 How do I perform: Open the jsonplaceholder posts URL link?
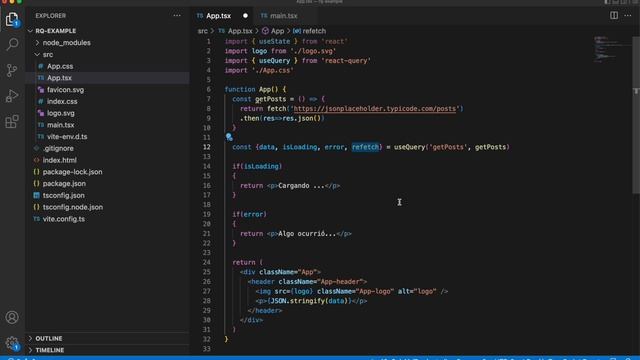375,109
